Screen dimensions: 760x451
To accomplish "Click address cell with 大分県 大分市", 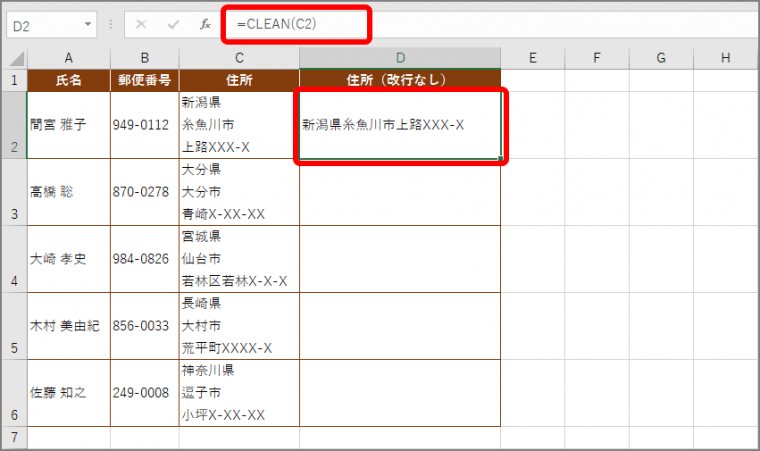I will 239,192.
